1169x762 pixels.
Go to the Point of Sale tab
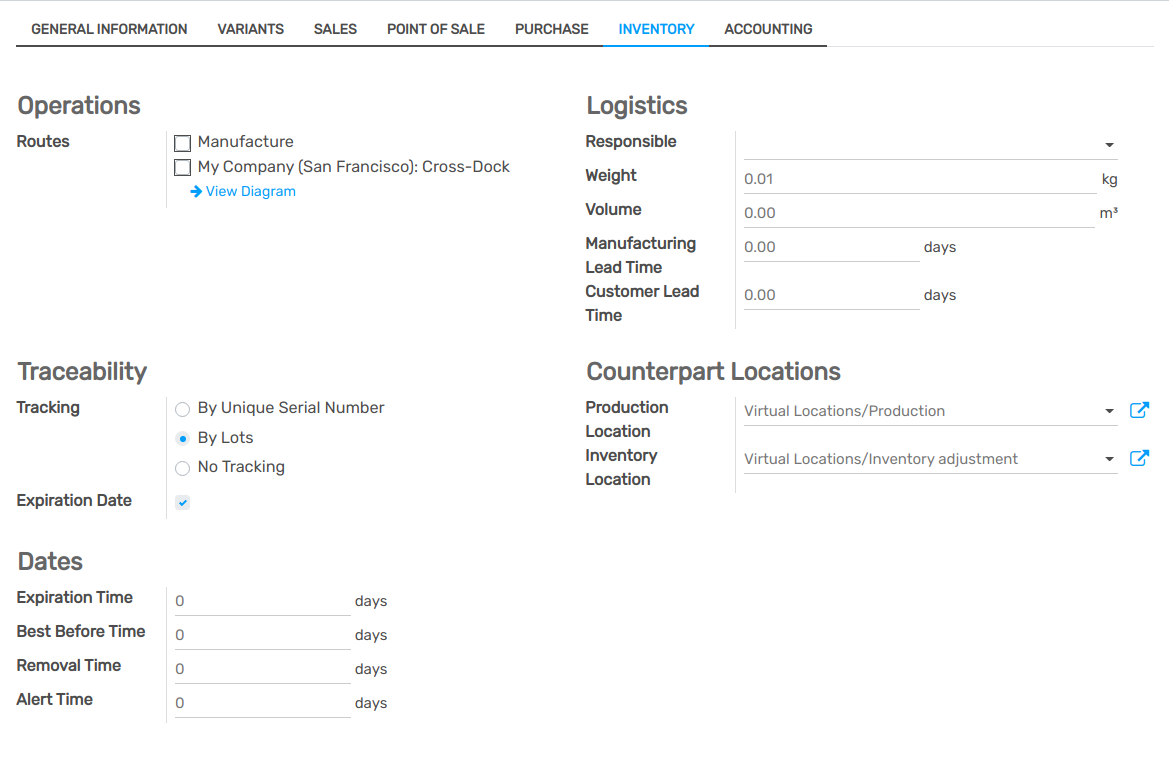coord(436,29)
